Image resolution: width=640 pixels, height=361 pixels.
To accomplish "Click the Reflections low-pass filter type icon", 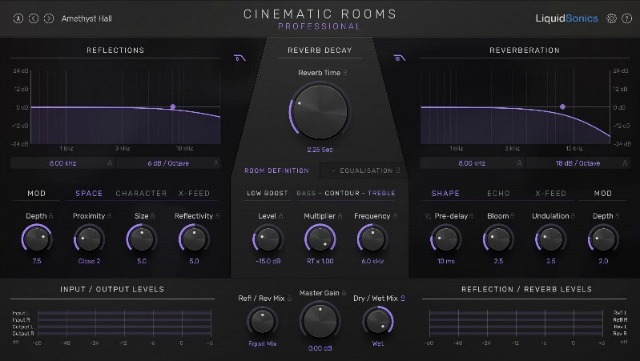I will point(240,58).
